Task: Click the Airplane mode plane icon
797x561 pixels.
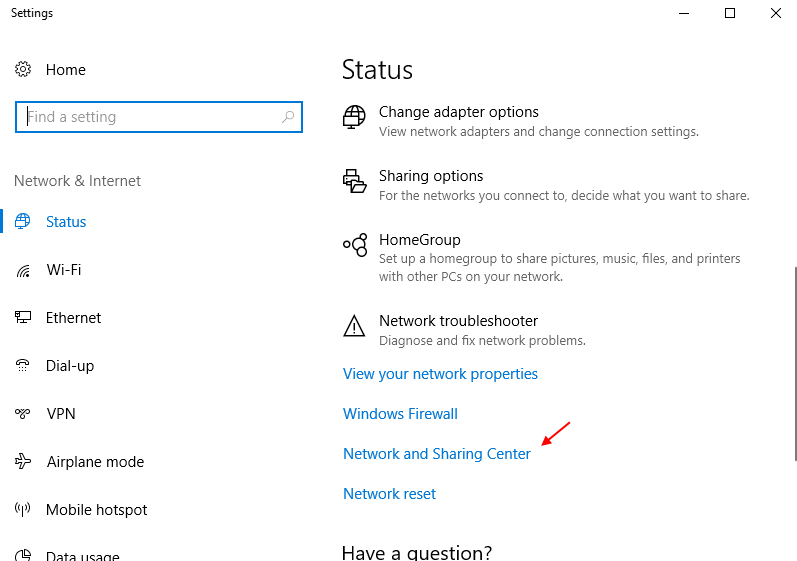Action: [x=23, y=461]
